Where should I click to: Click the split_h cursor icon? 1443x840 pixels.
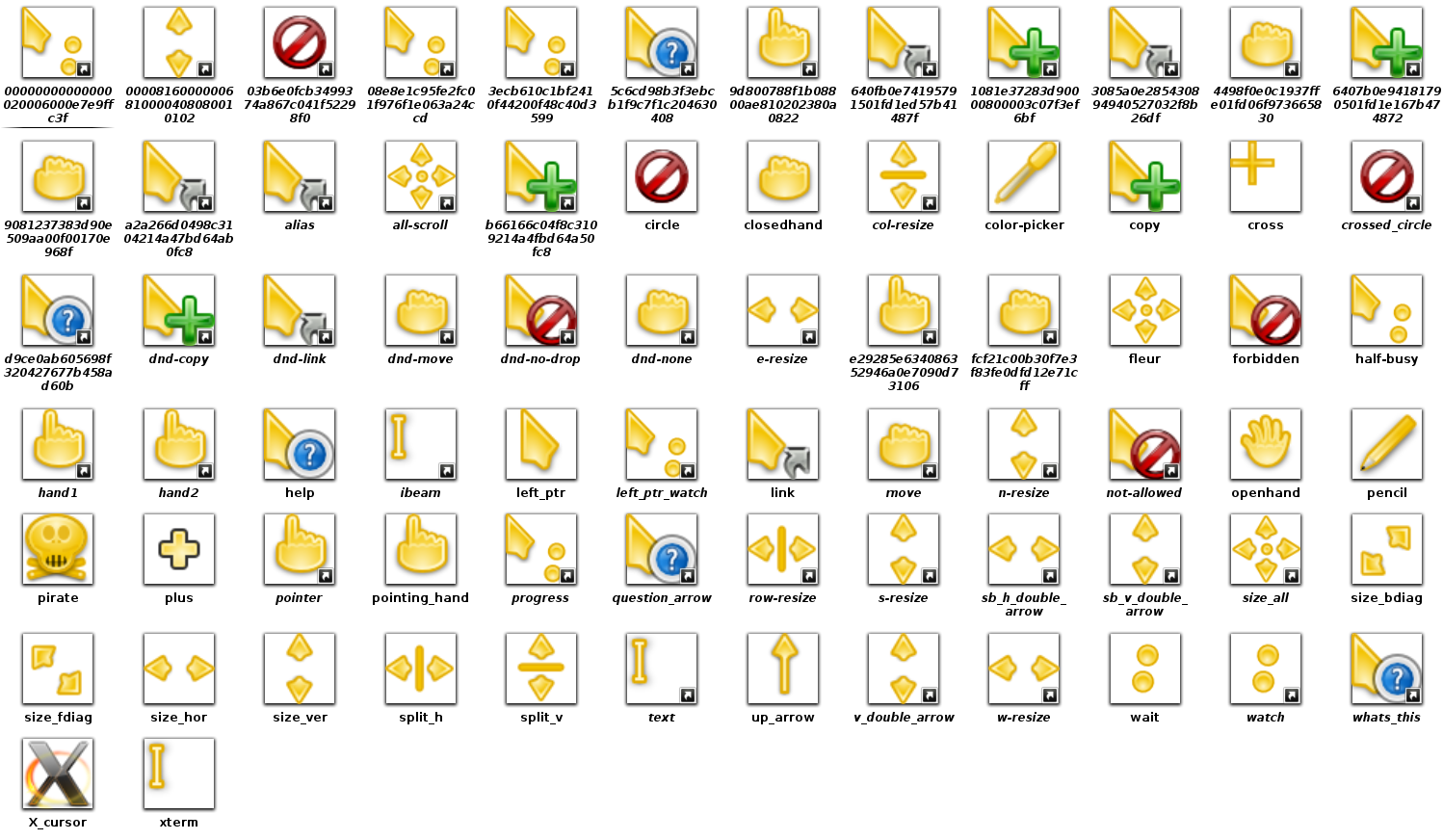[x=421, y=669]
